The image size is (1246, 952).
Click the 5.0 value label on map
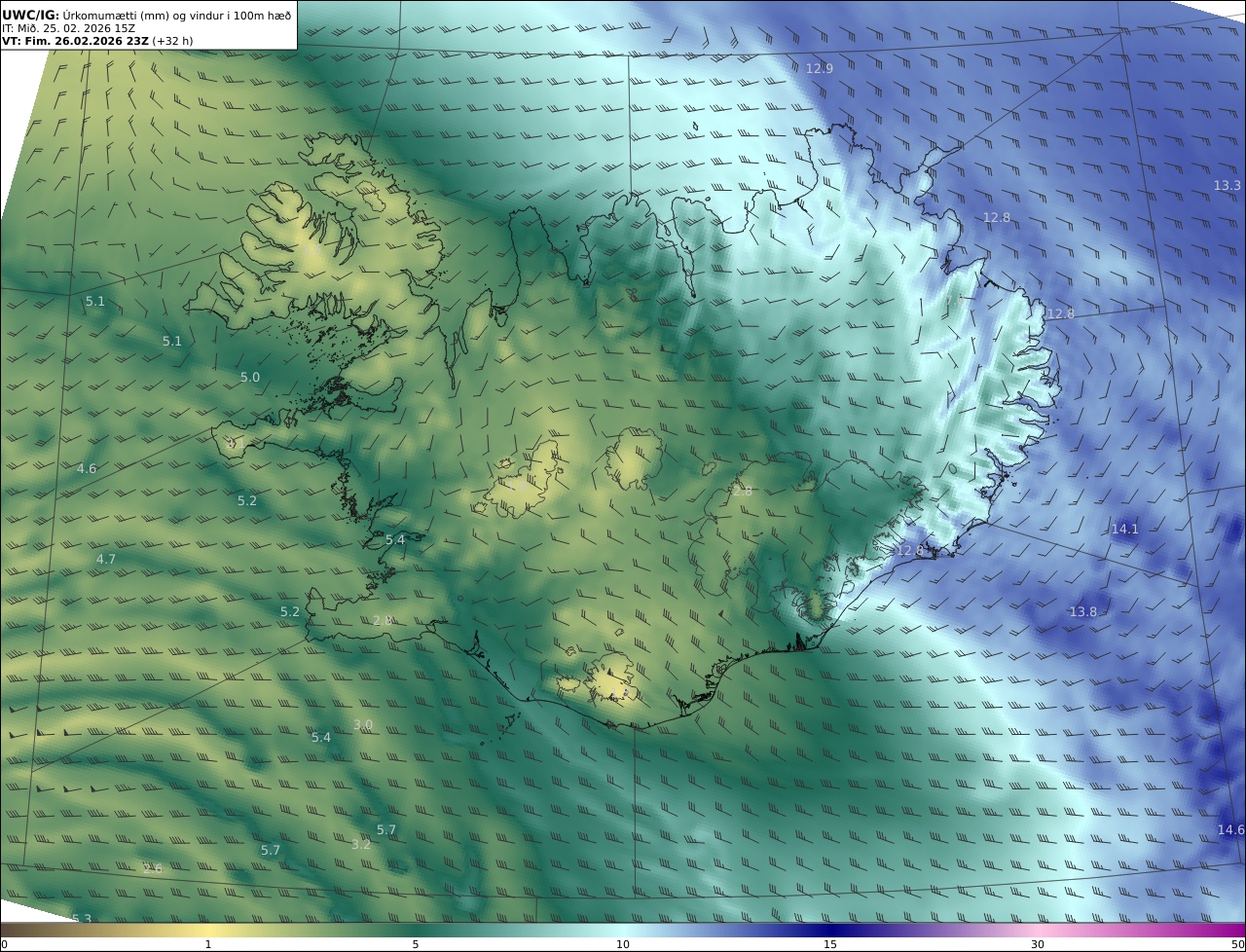coord(250,377)
